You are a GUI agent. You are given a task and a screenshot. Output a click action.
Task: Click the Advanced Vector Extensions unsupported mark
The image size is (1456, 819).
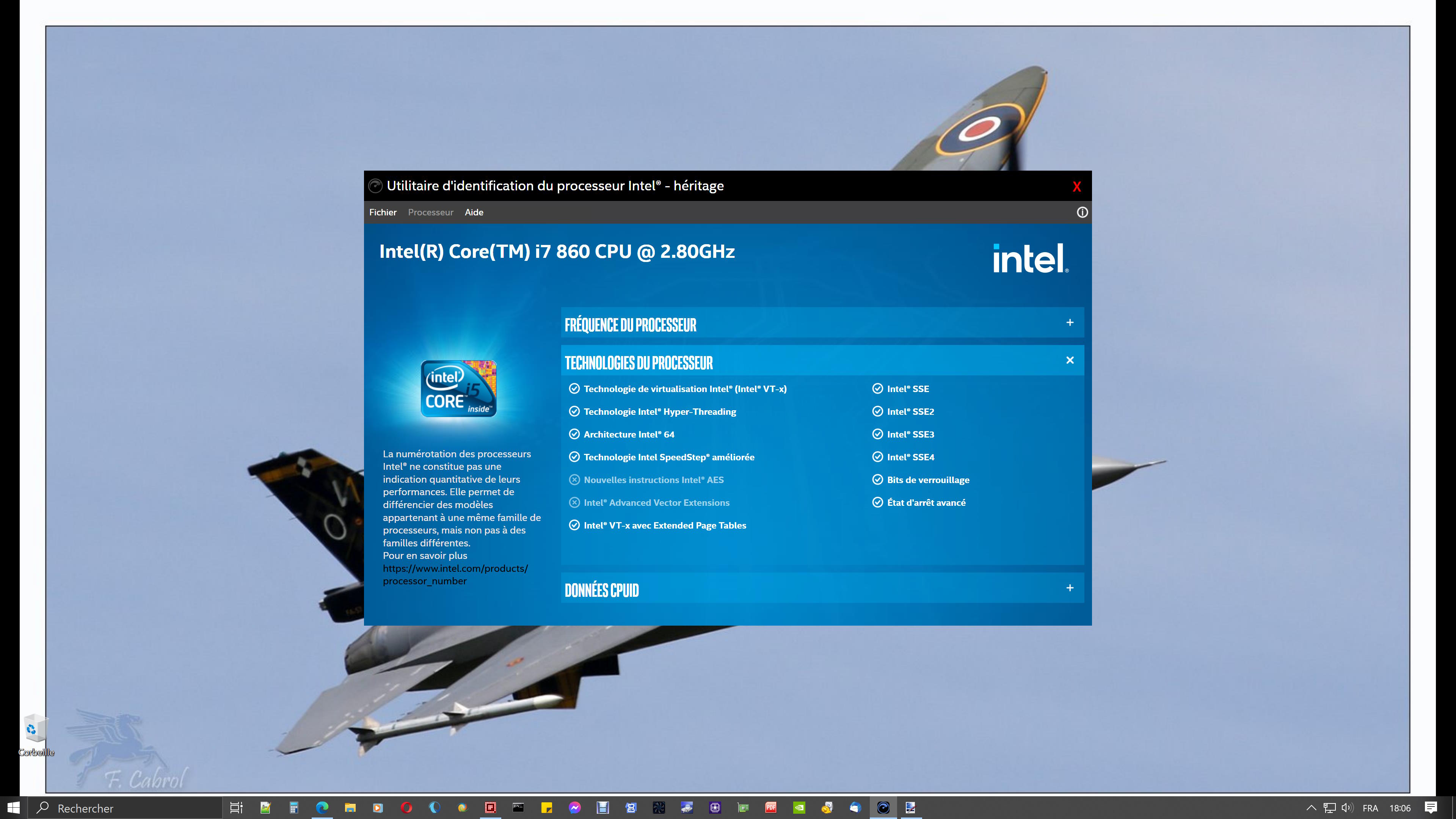tap(574, 502)
